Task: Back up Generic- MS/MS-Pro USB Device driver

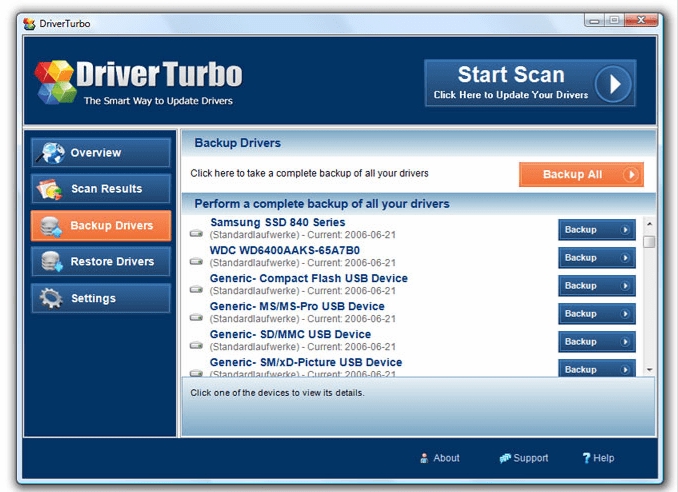Action: point(597,314)
